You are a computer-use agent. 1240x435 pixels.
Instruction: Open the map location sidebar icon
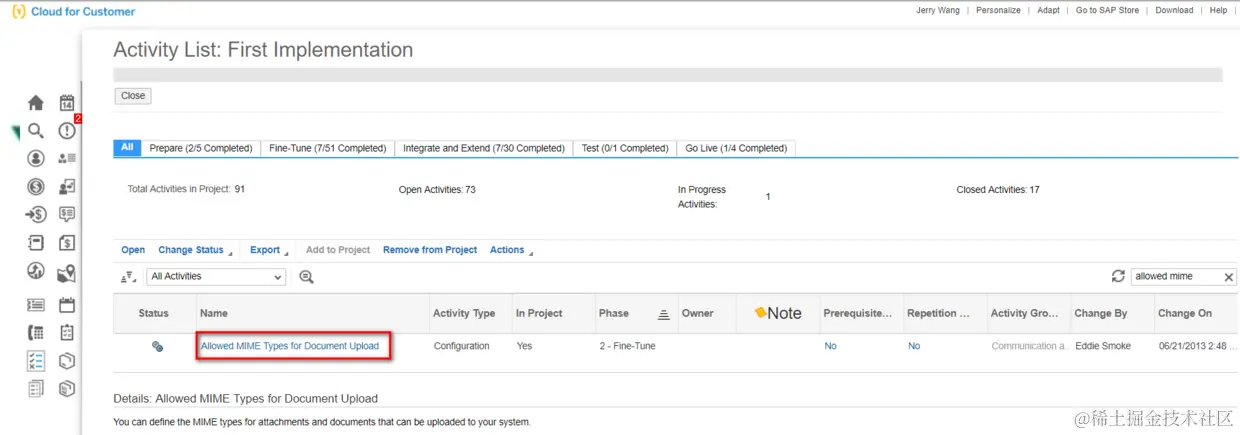click(x=67, y=272)
